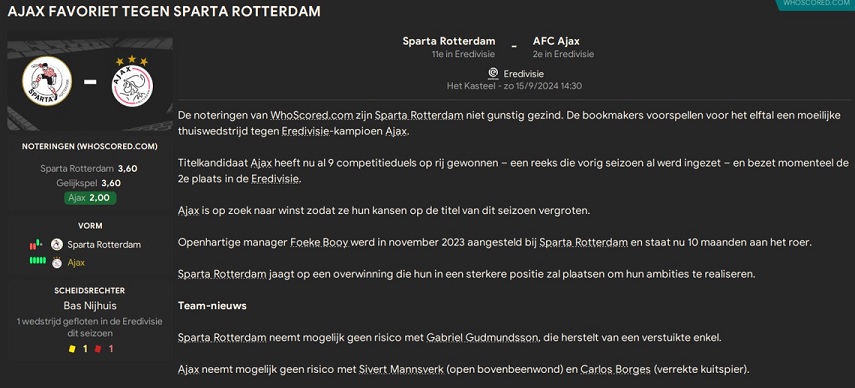Click the Ajax club crest with stars
Viewport: 855px width, 388px height.
click(132, 81)
